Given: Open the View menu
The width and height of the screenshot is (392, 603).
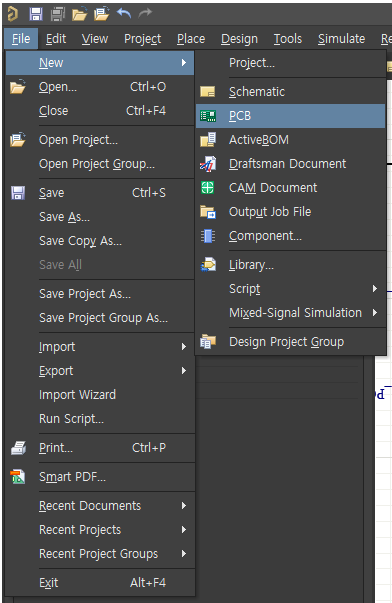Looking at the screenshot, I should (95, 39).
